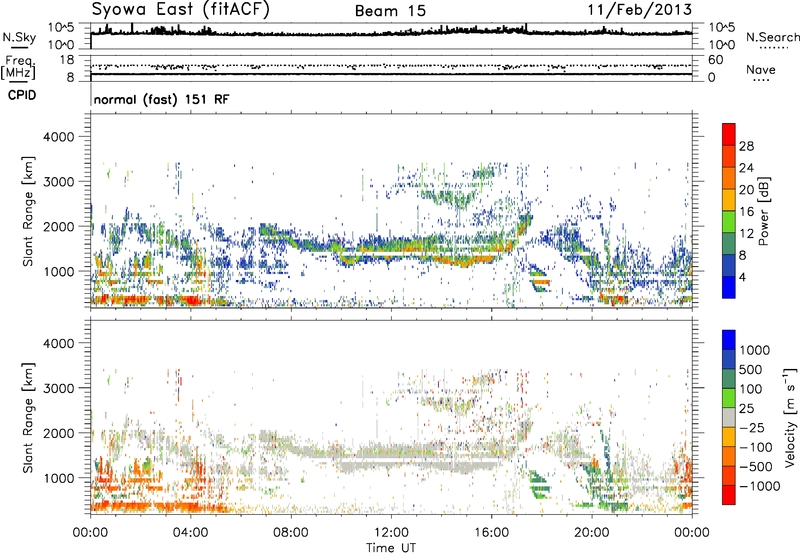Viewport: 800px width, 554px height.
Task: Click the 'CPID' label
Action: click(x=22, y=95)
